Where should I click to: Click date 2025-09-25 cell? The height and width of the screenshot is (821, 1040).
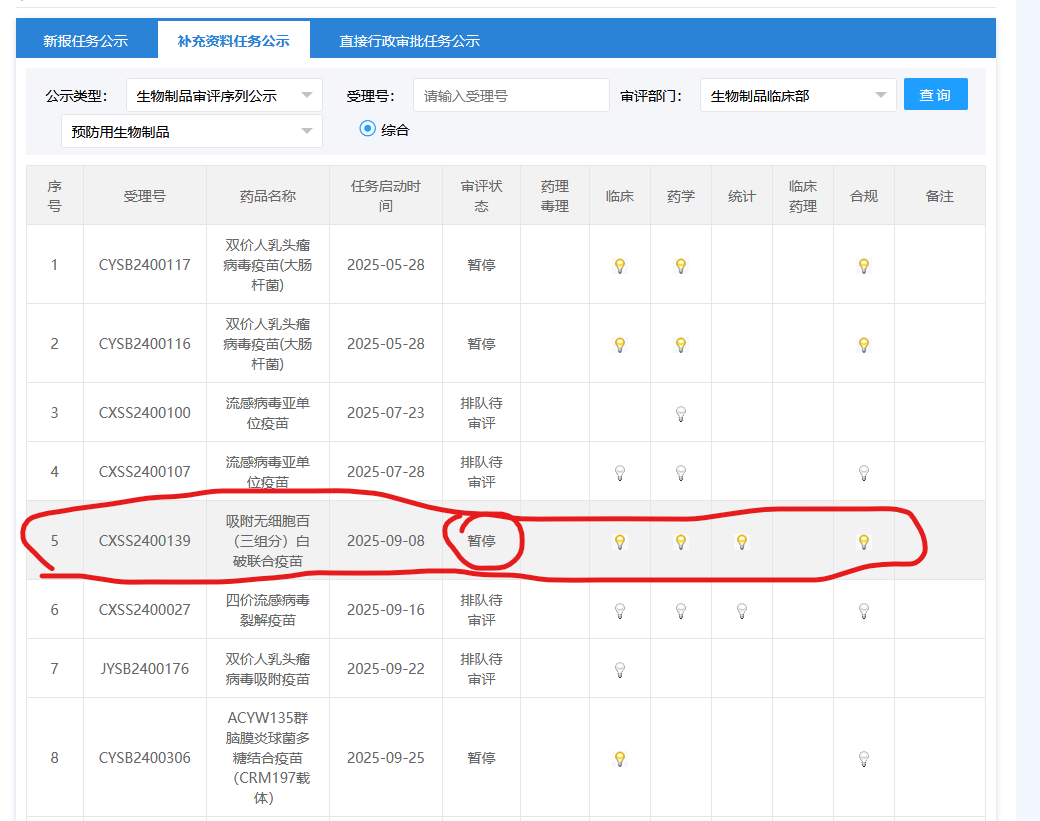pyautogui.click(x=385, y=758)
